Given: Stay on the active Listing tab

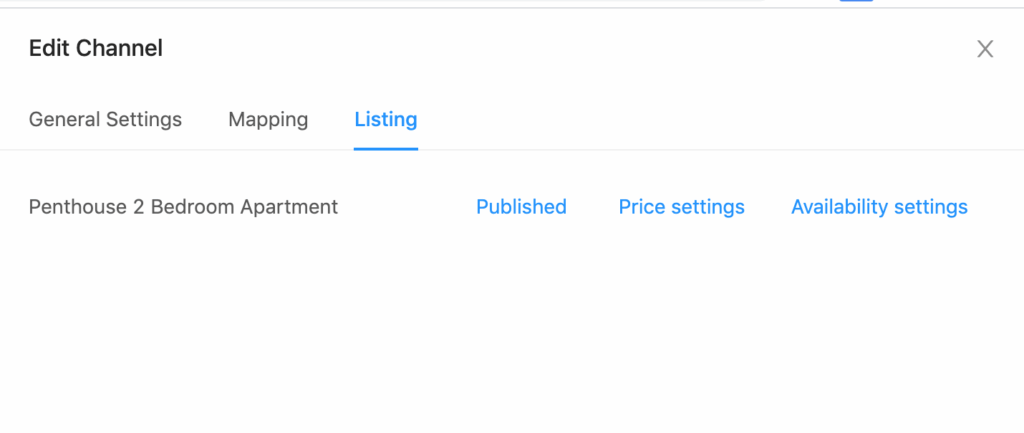Looking at the screenshot, I should pos(386,120).
